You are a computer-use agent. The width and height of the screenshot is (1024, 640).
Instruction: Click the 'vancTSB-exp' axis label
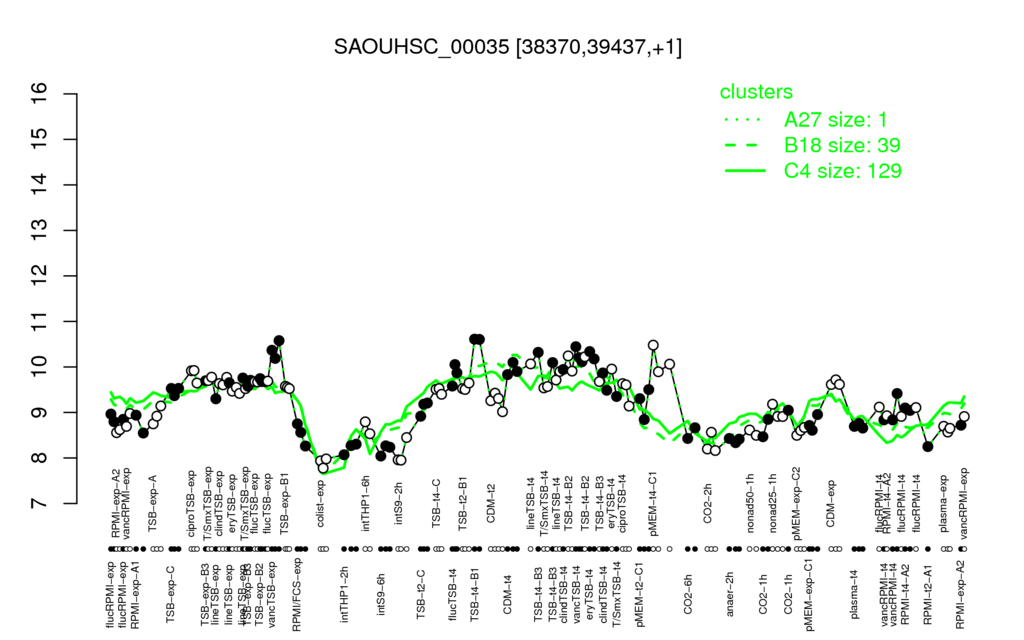pos(272,593)
